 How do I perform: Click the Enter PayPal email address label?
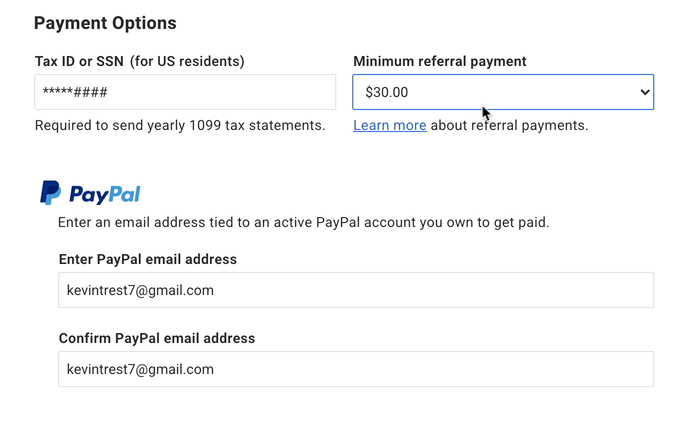pyautogui.click(x=148, y=259)
